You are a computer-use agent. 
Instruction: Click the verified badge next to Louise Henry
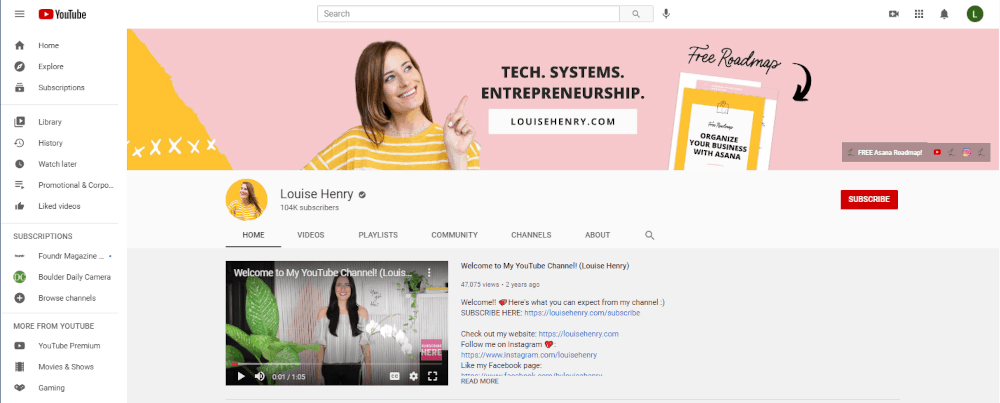coord(362,194)
